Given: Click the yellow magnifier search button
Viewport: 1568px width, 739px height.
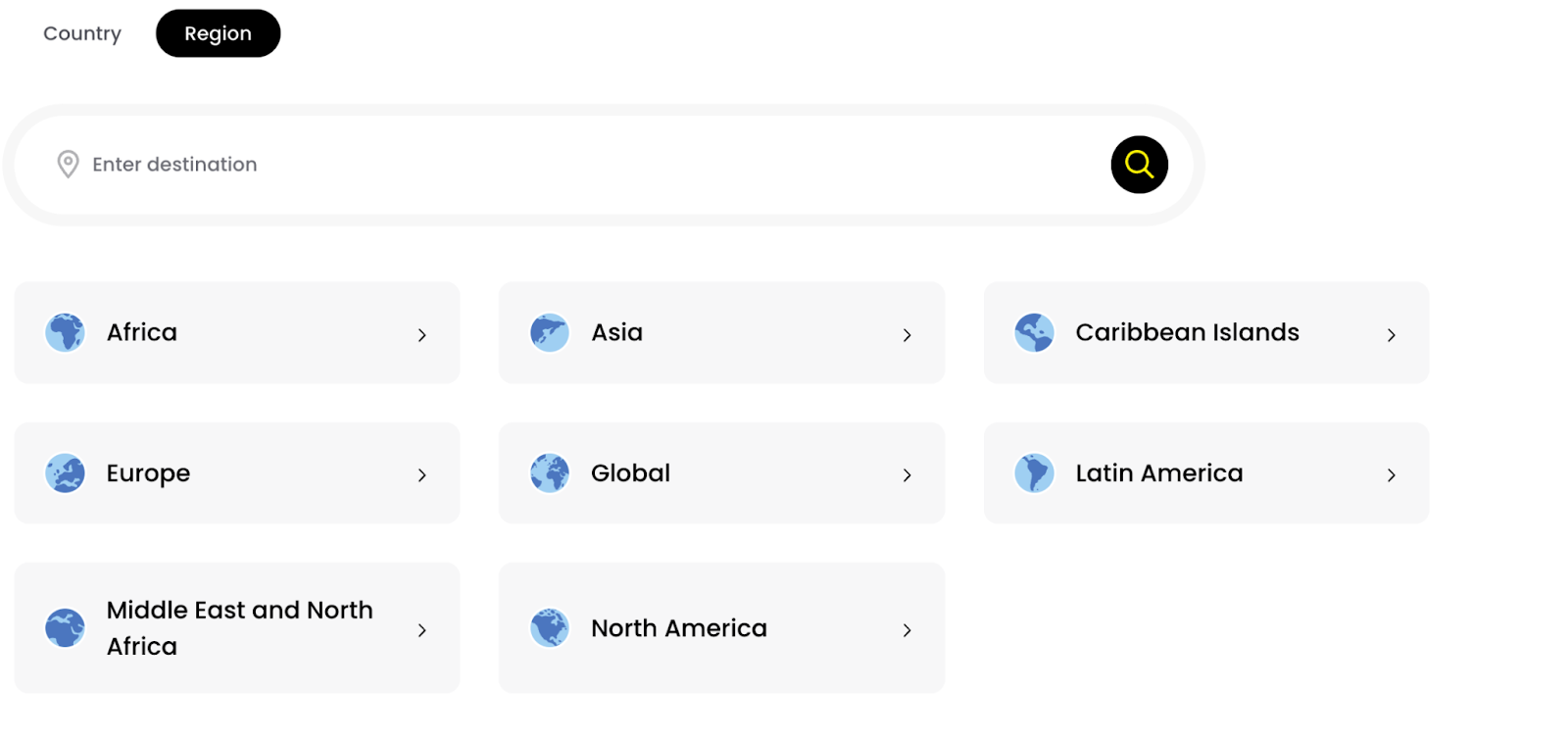Looking at the screenshot, I should pyautogui.click(x=1139, y=165).
